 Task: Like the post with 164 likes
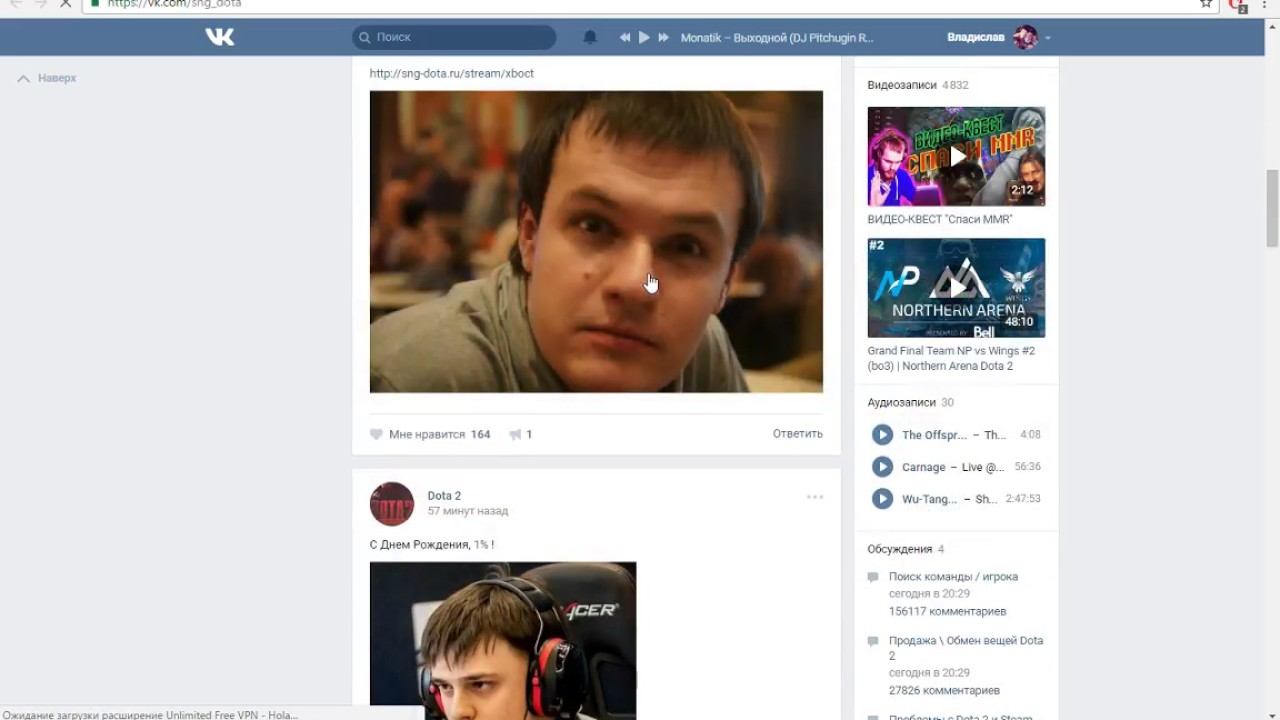tap(429, 434)
